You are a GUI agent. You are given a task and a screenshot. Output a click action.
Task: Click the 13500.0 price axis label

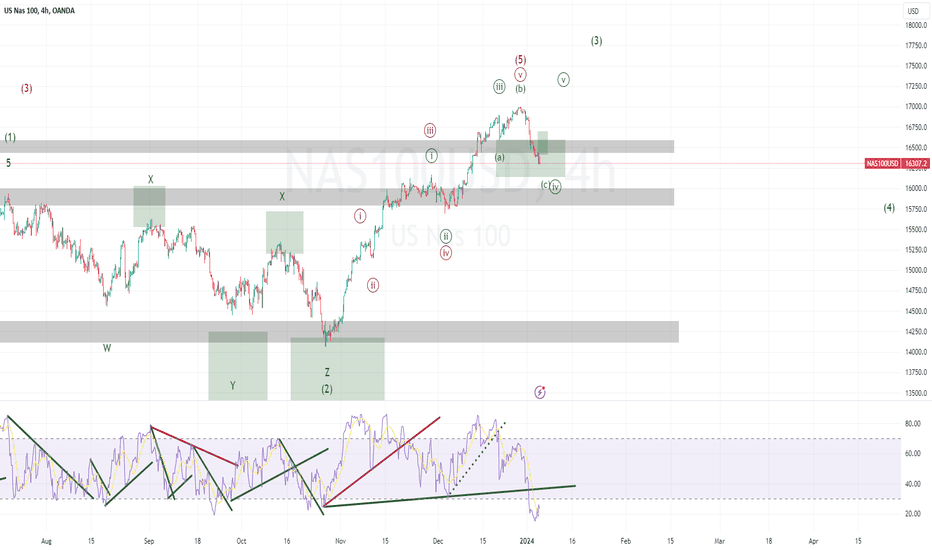[916, 393]
